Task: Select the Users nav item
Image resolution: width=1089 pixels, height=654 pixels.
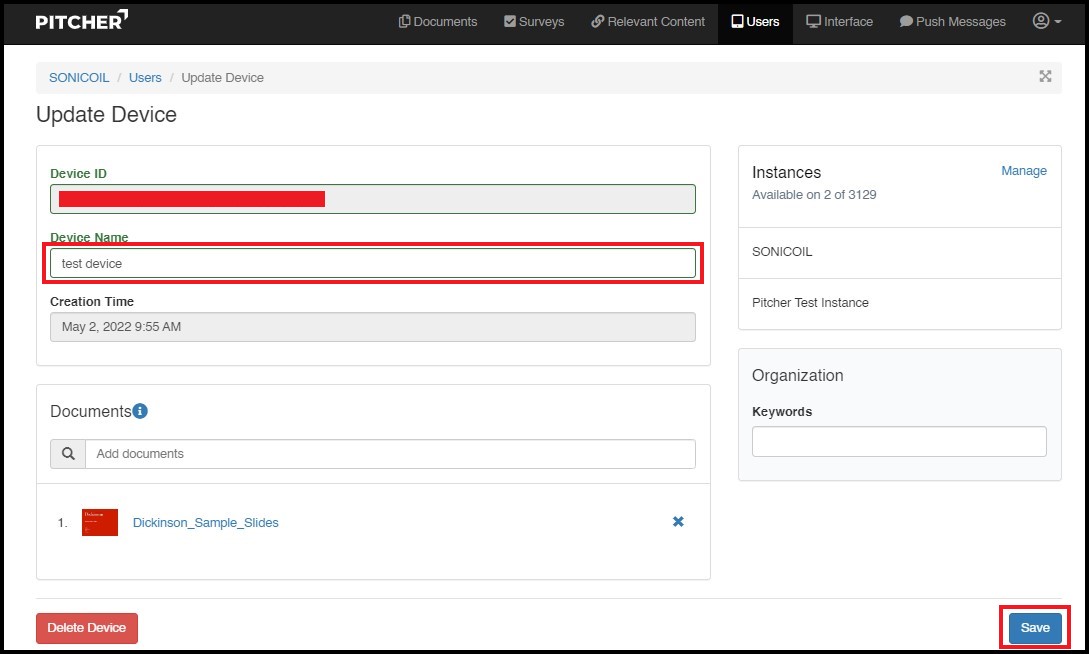Action: [755, 22]
